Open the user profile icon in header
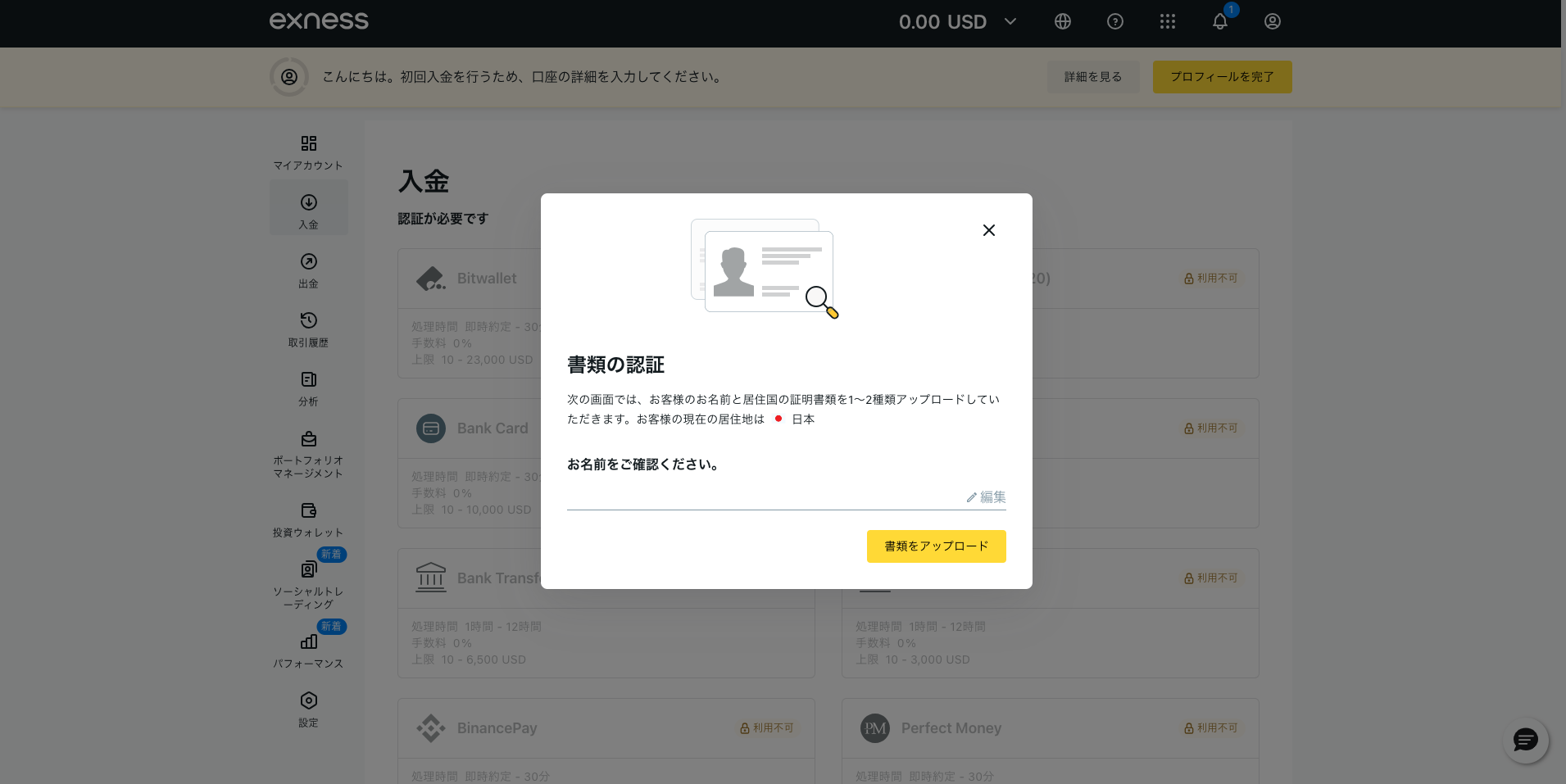1566x784 pixels. 1273,22
